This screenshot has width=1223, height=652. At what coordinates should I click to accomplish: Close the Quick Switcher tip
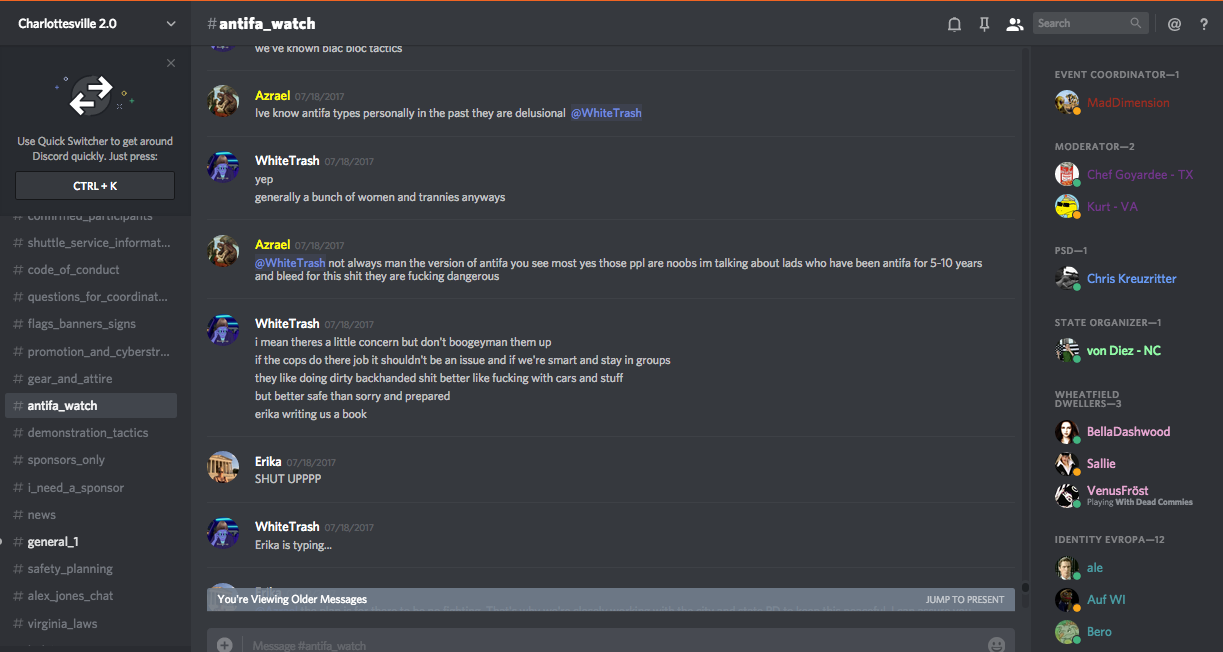tap(171, 63)
